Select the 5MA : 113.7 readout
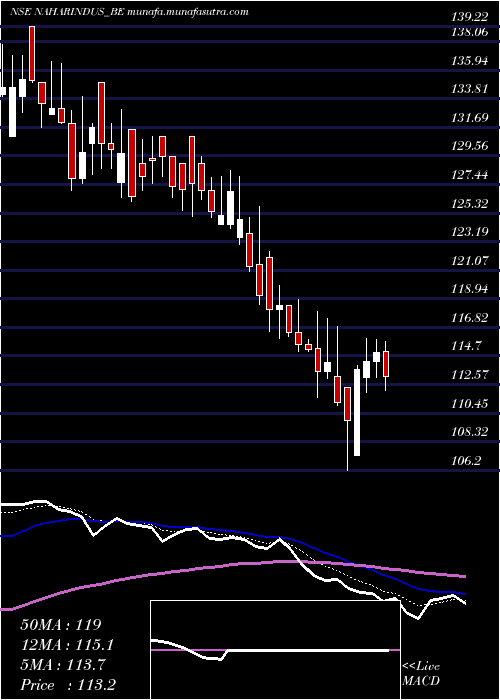This screenshot has height=700, width=500. click(x=63, y=665)
